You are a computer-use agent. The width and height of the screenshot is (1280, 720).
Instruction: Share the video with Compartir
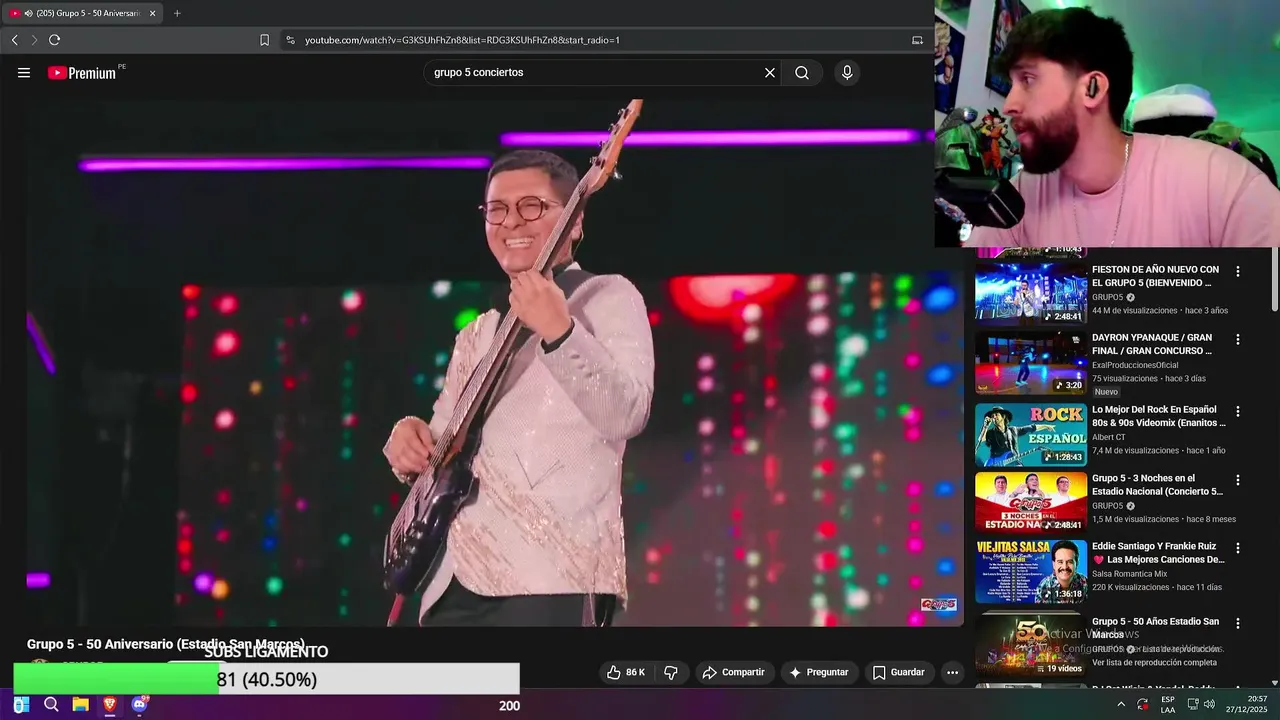734,672
